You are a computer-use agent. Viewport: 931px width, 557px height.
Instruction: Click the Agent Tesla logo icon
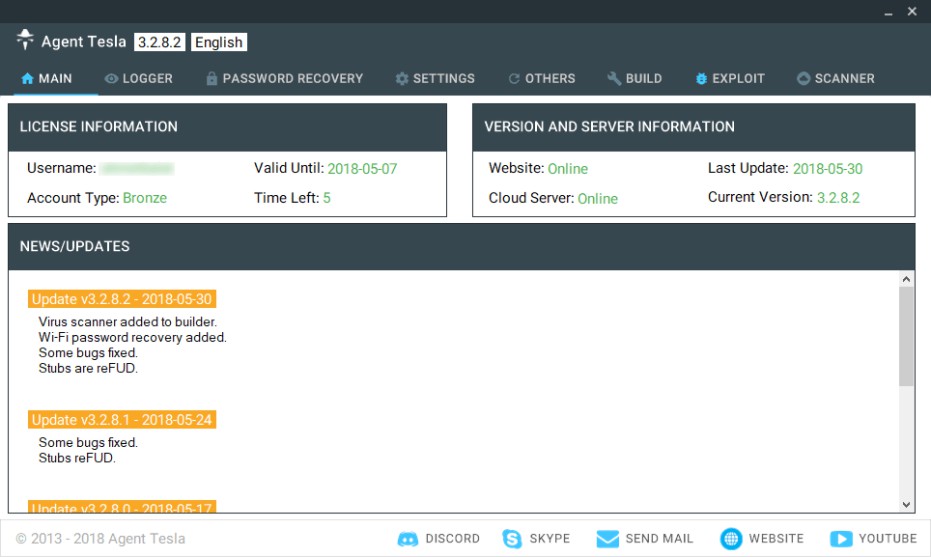[x=25, y=40]
